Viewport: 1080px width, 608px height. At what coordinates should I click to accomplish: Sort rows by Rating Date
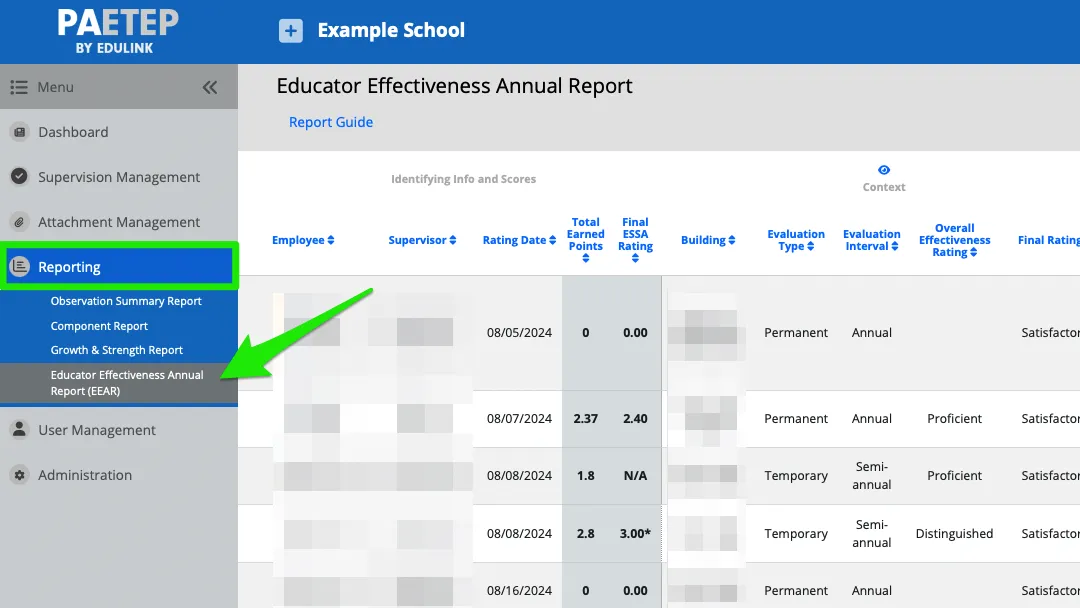[518, 240]
